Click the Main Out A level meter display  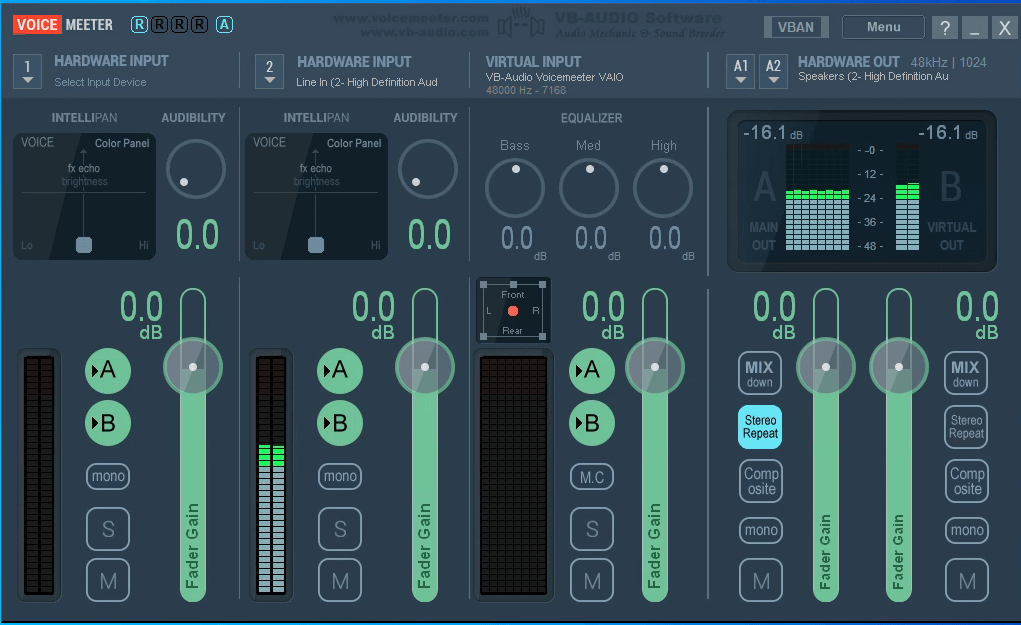pos(817,198)
